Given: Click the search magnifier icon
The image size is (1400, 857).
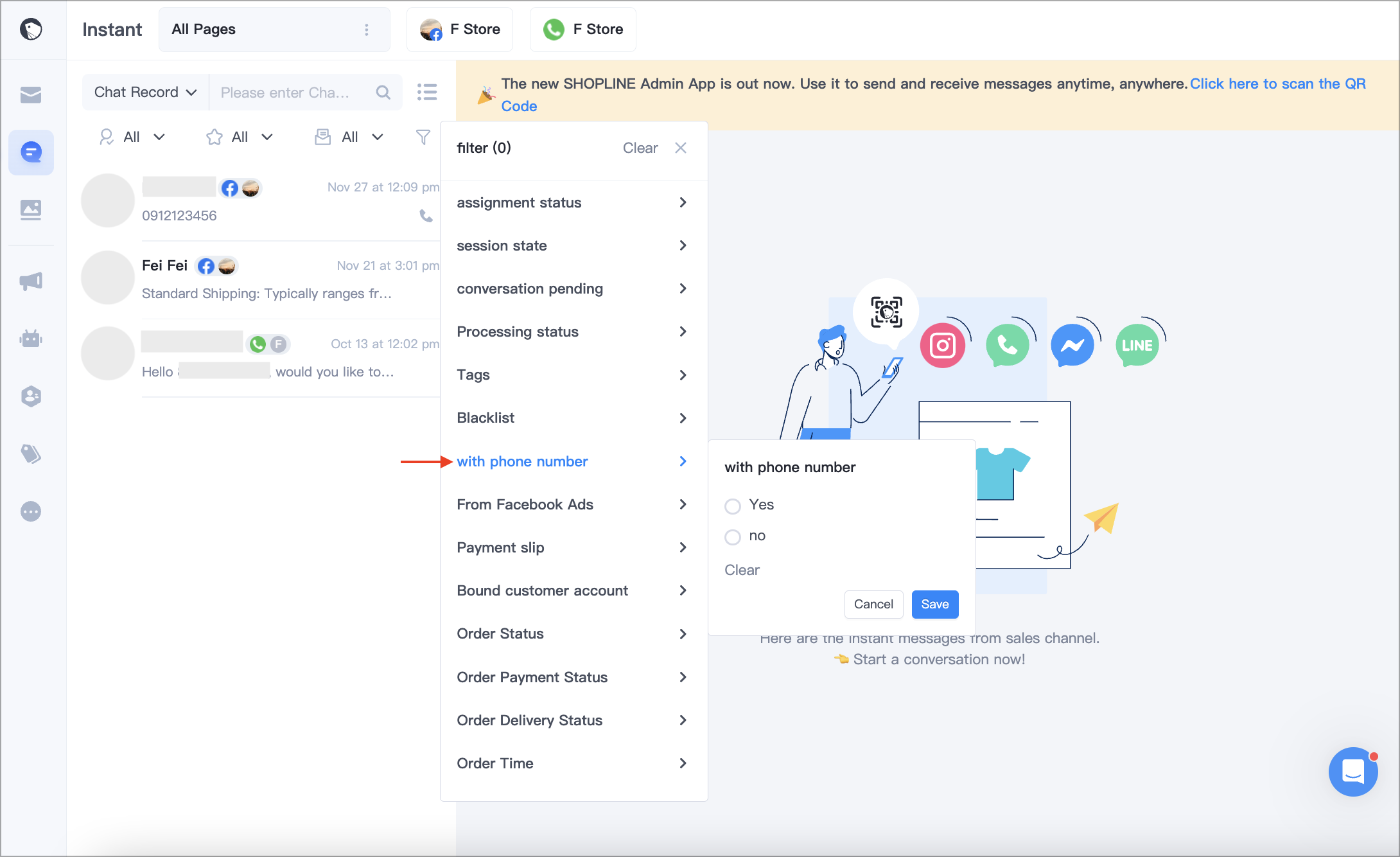Looking at the screenshot, I should pyautogui.click(x=383, y=93).
